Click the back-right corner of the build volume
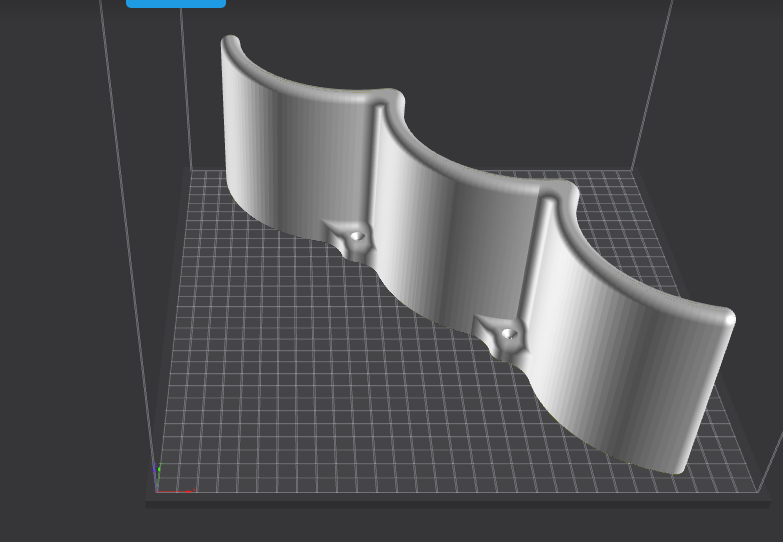The image size is (783, 542). pyautogui.click(x=632, y=170)
